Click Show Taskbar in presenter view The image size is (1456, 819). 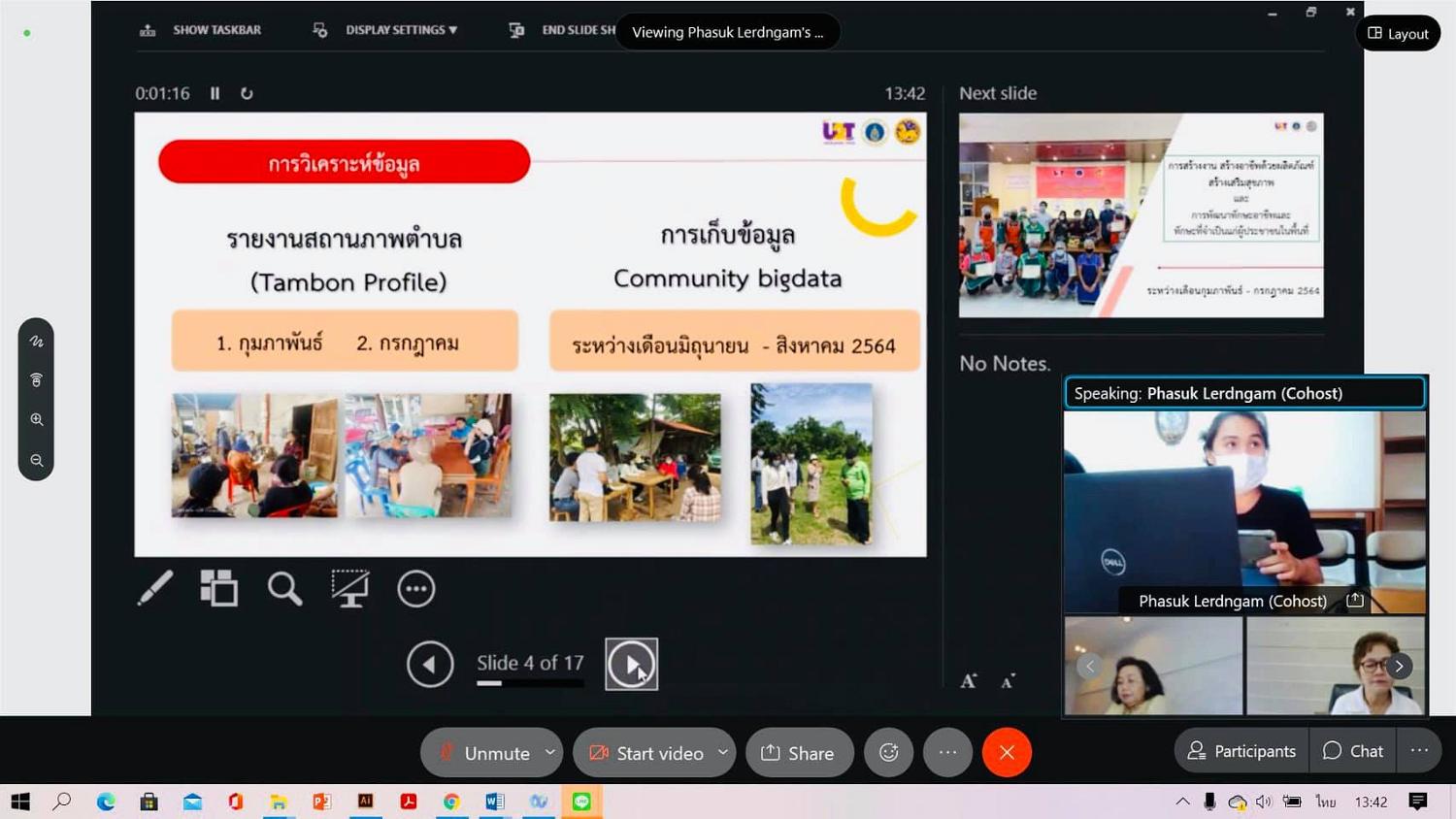click(201, 30)
